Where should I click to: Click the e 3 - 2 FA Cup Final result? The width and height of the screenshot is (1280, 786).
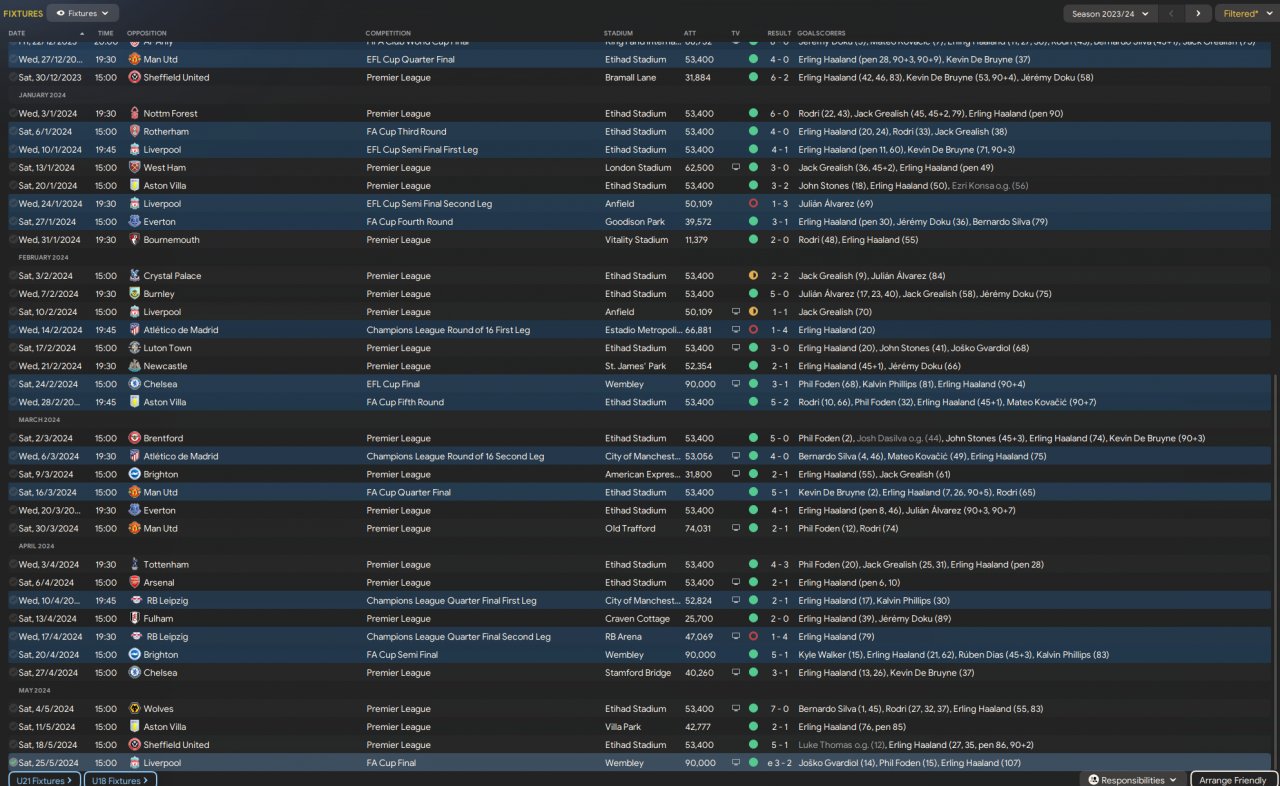[777, 763]
